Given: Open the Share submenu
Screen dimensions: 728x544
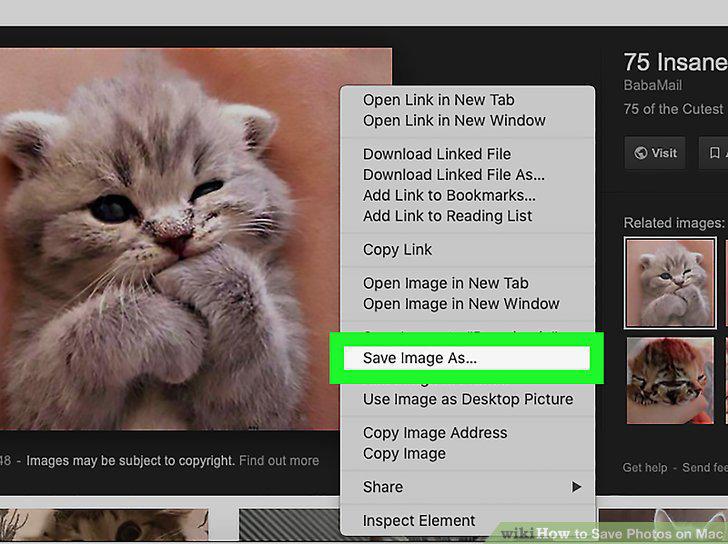Looking at the screenshot, I should pos(467,487).
